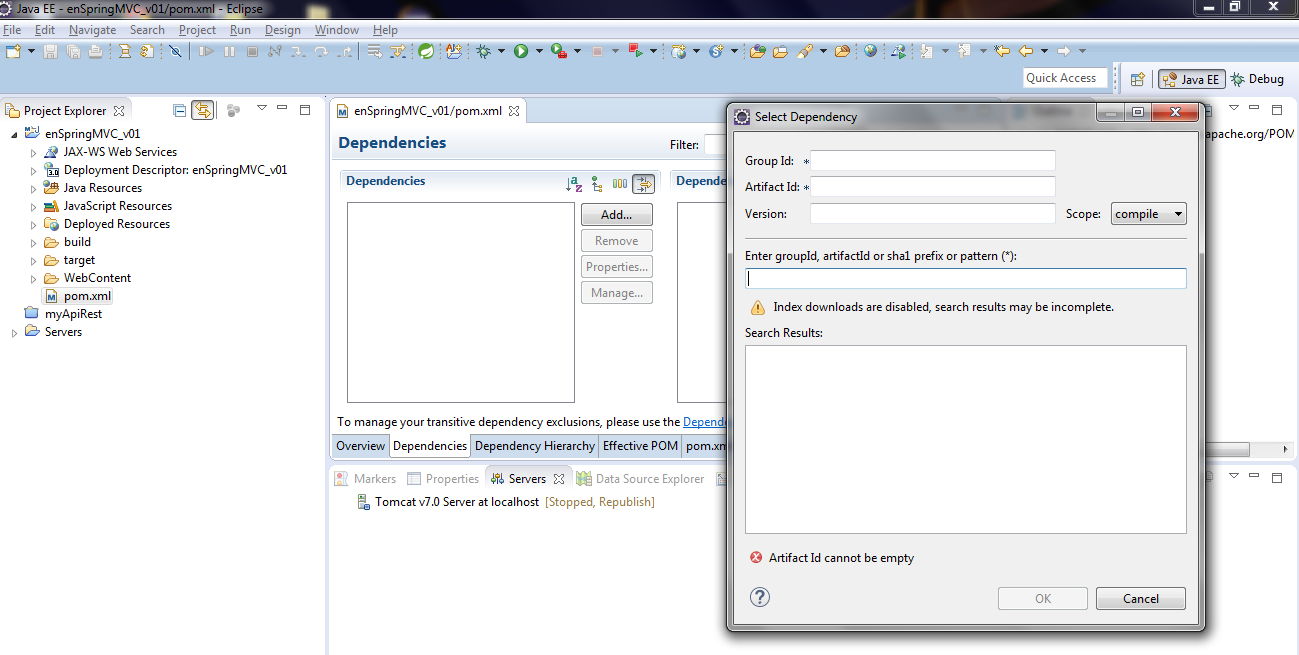Expand the WebContent folder
The width and height of the screenshot is (1299, 655).
pos(33,278)
